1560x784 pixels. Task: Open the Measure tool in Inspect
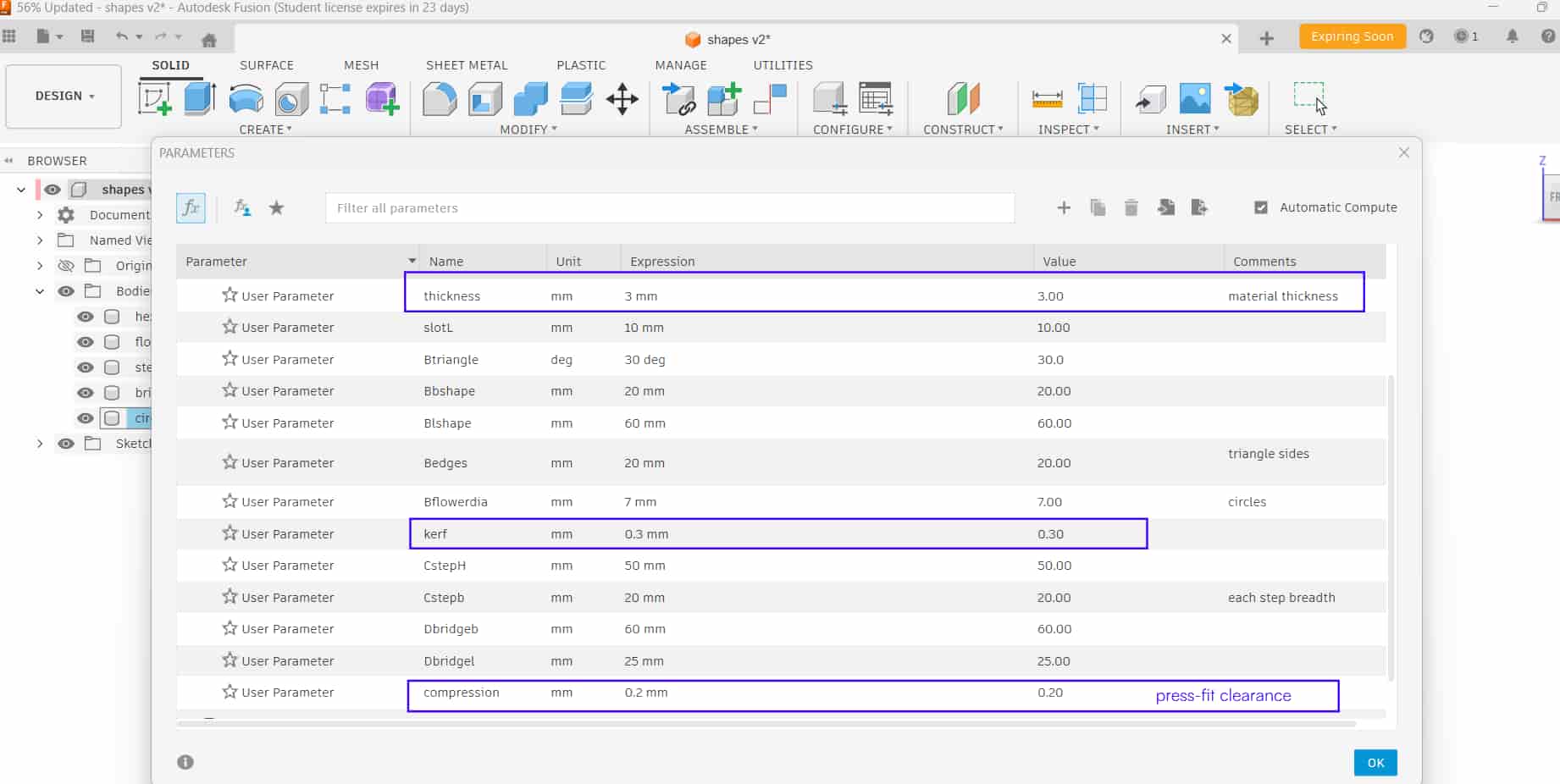(x=1048, y=99)
